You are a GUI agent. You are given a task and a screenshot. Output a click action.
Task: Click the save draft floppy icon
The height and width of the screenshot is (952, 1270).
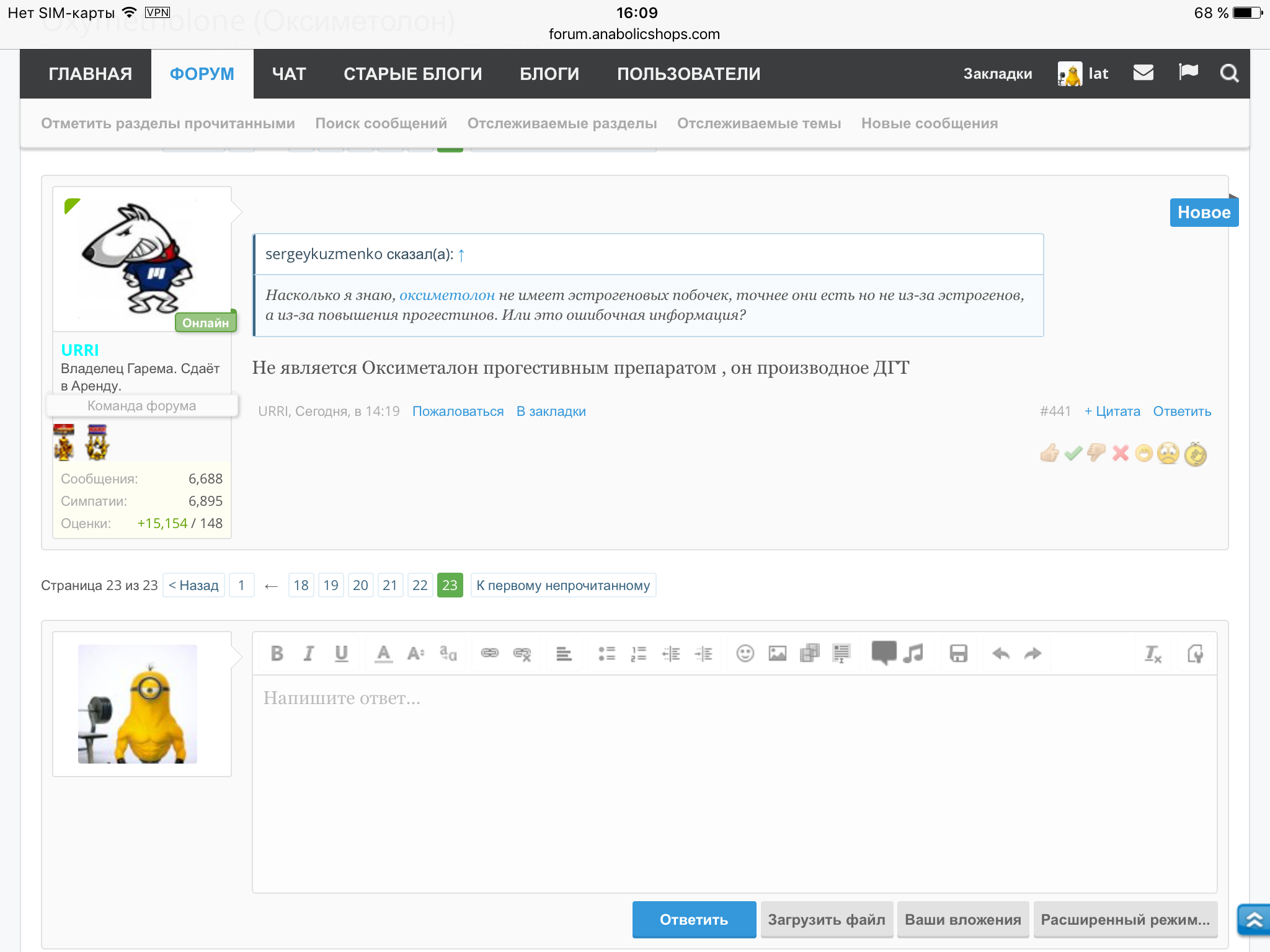click(x=958, y=653)
